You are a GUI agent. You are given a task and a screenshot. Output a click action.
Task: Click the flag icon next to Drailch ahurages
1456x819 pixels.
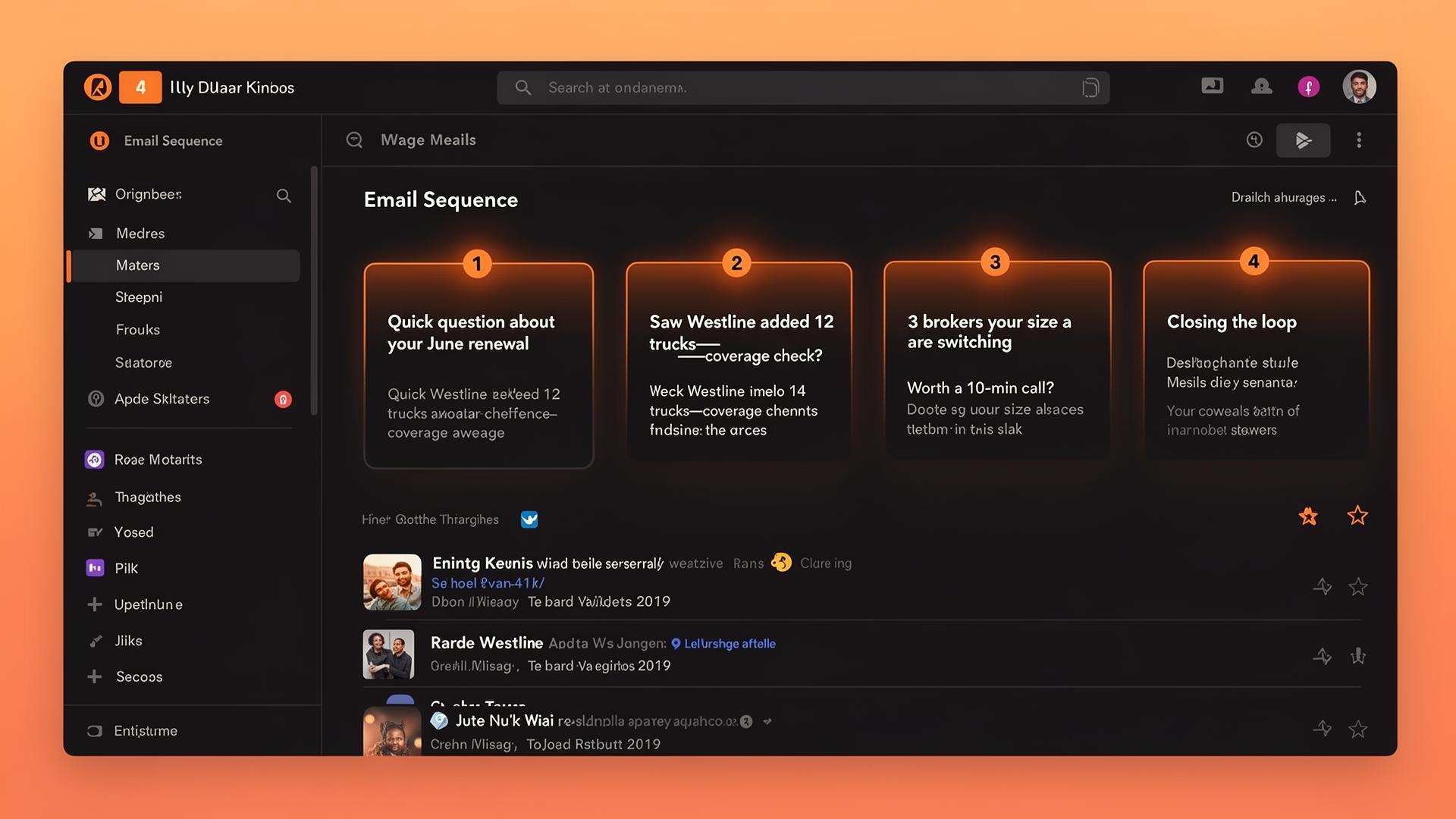tap(1360, 198)
